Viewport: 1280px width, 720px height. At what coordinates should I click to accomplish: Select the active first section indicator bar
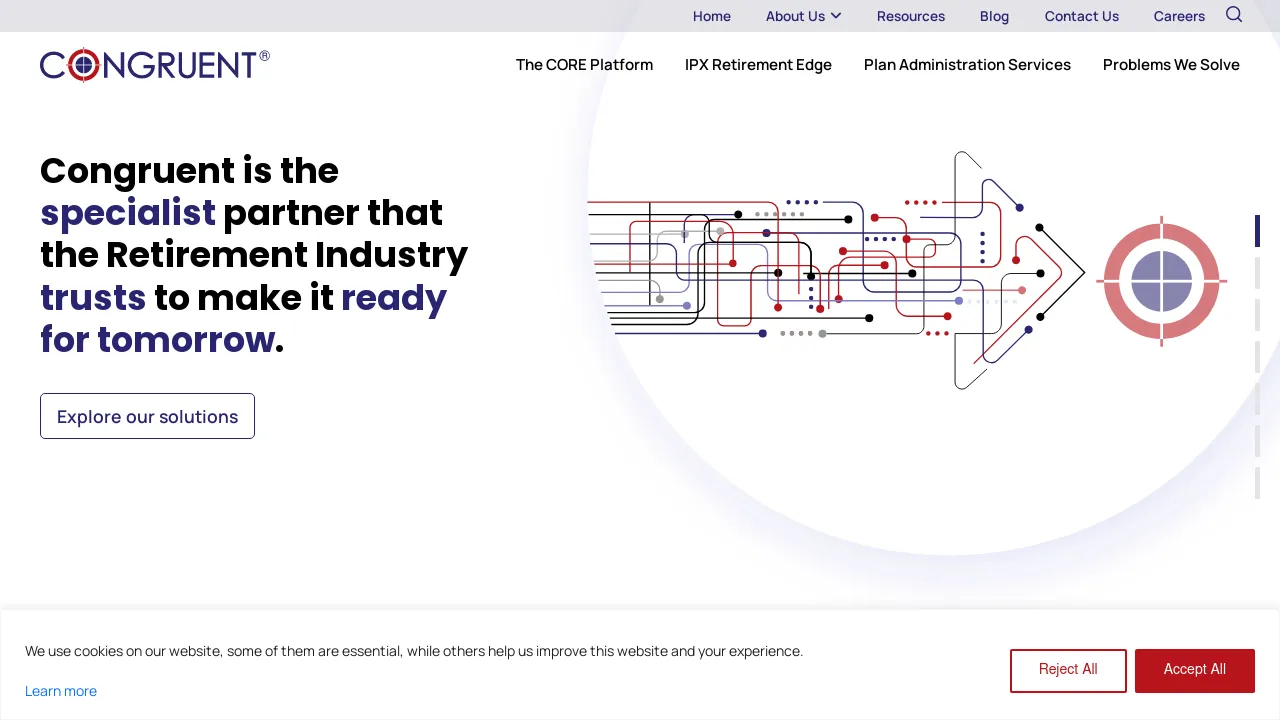pos(1257,231)
